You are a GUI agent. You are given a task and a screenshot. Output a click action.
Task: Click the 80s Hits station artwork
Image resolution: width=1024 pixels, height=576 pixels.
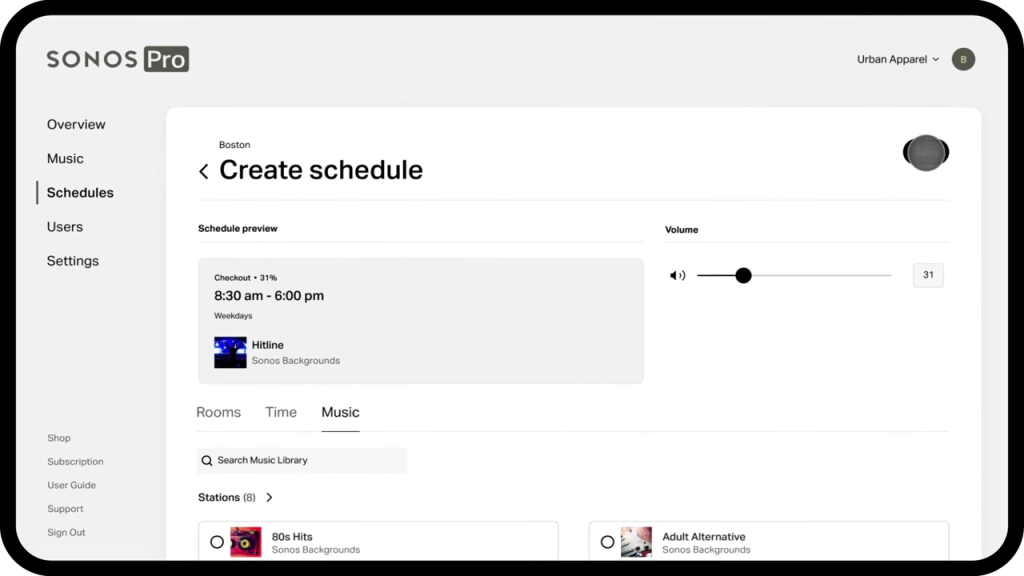point(246,542)
